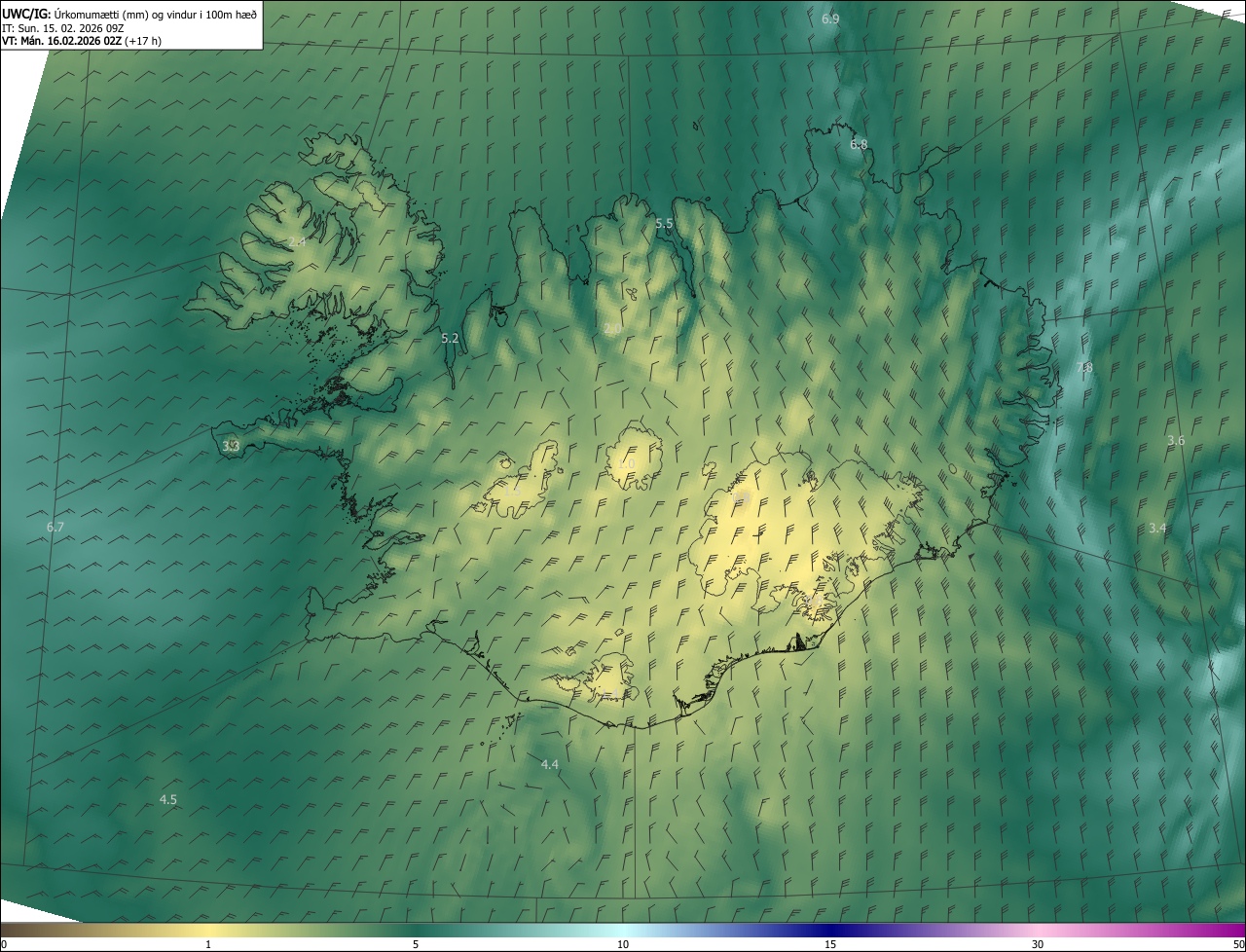Click the colorbar tick label 0
The width and height of the screenshot is (1246, 952).
pos(4,944)
